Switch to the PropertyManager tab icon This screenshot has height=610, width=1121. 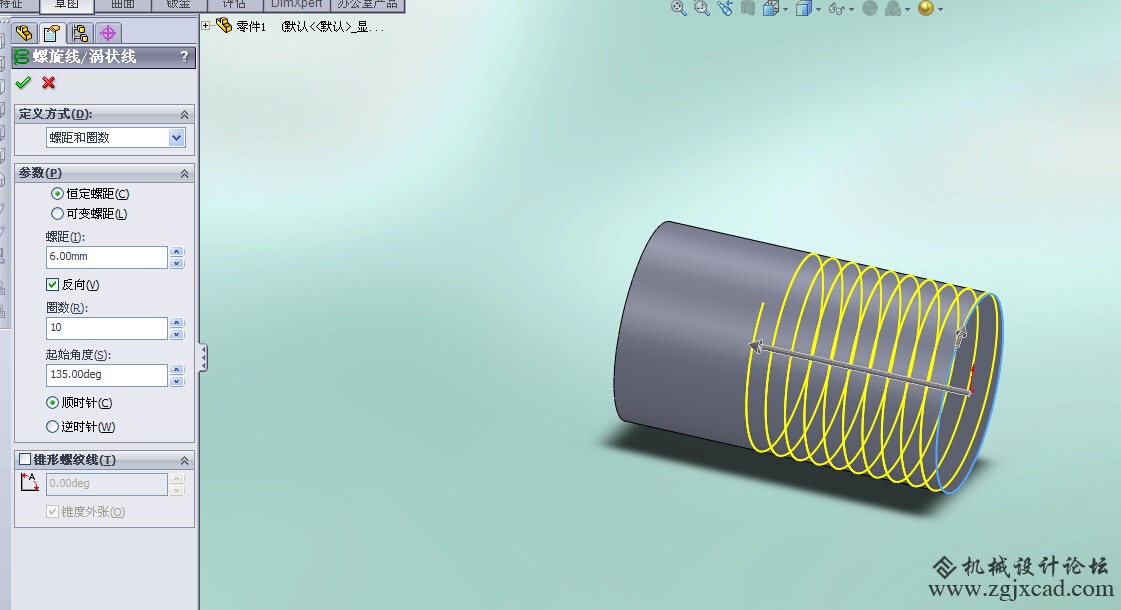click(51, 33)
